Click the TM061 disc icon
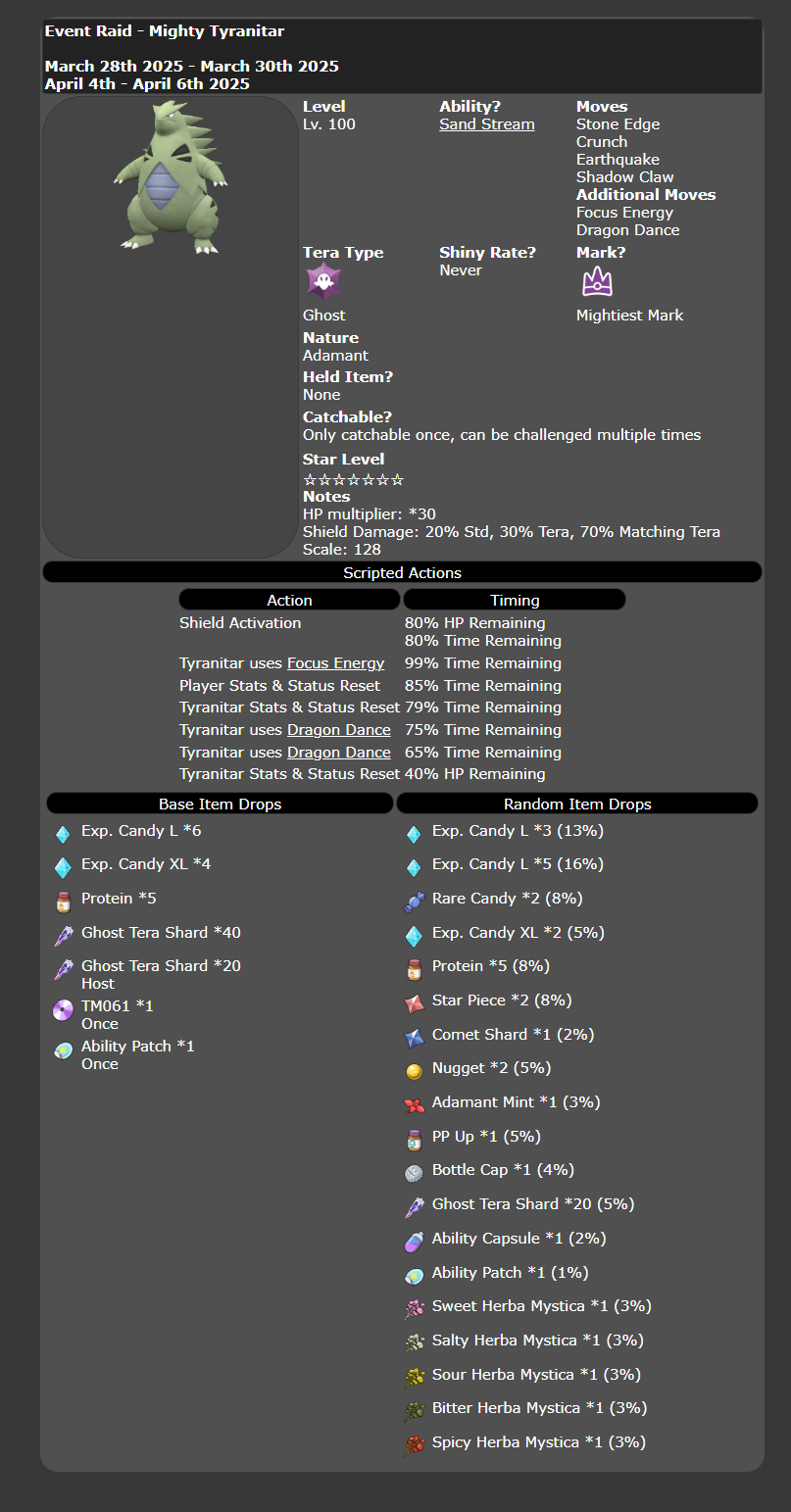791x1512 pixels. point(63,1010)
